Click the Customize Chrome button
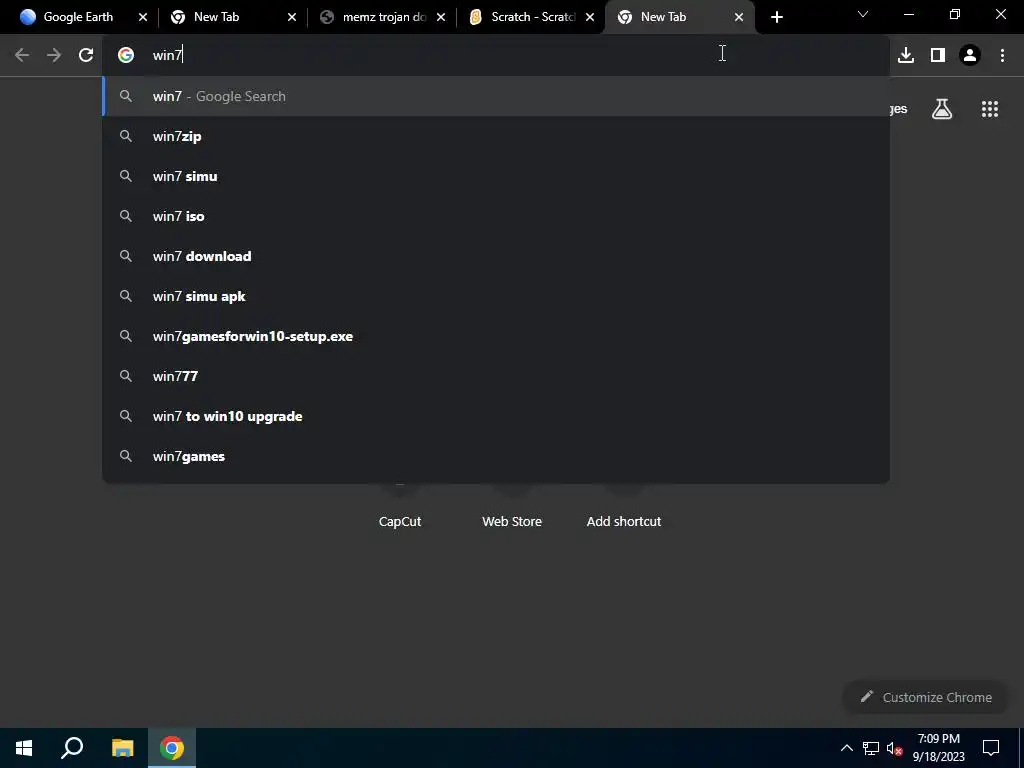1024x768 pixels. (x=926, y=697)
